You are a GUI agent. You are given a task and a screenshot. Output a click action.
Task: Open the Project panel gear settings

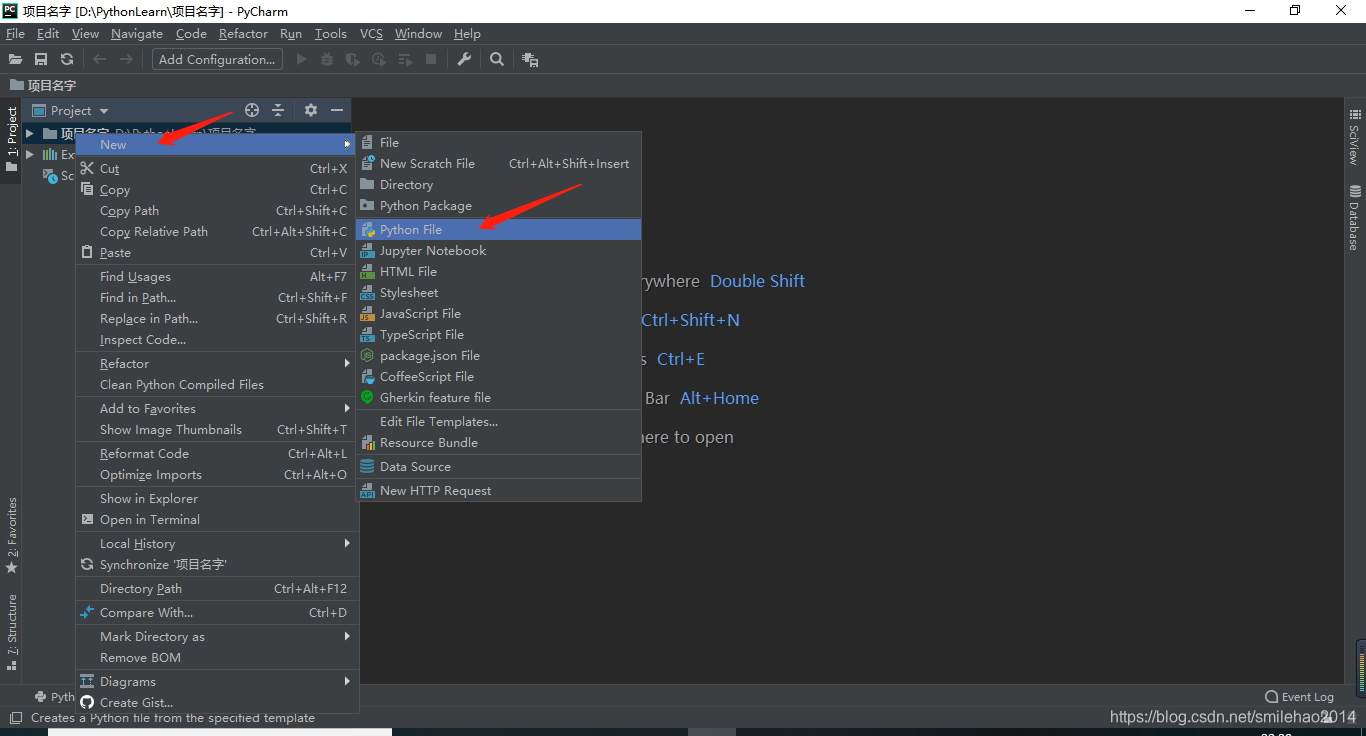tap(311, 110)
